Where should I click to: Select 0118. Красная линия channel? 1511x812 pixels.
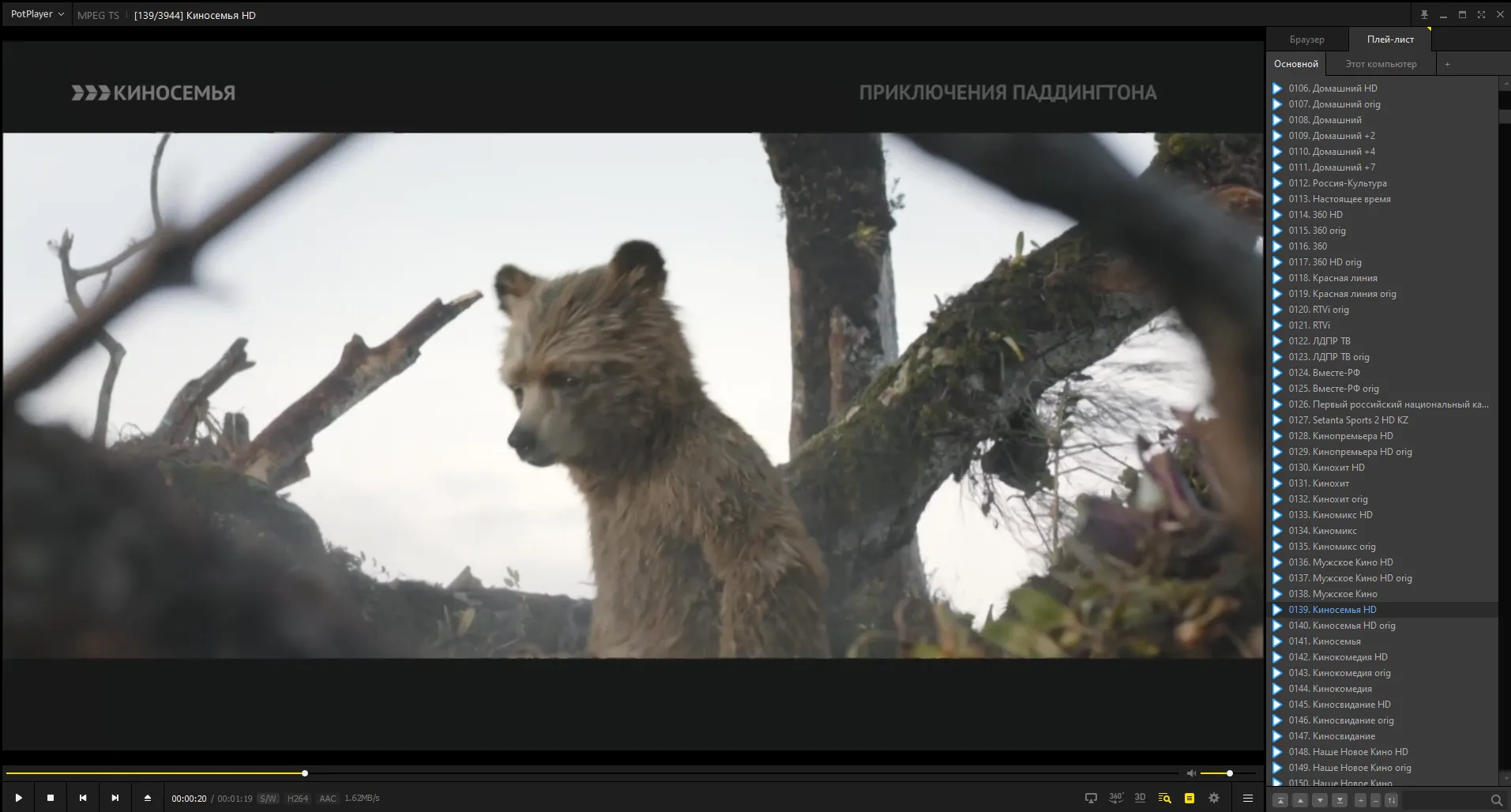tap(1381, 278)
